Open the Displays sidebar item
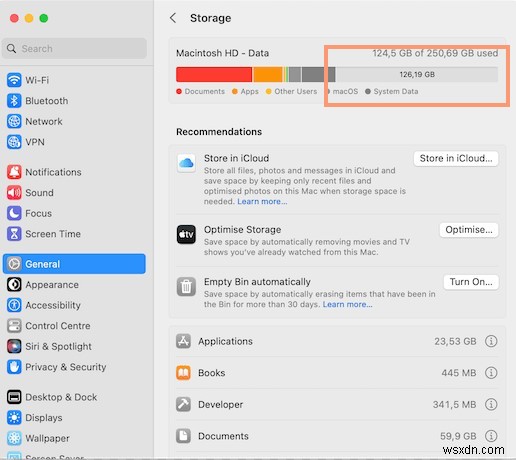 74,418
